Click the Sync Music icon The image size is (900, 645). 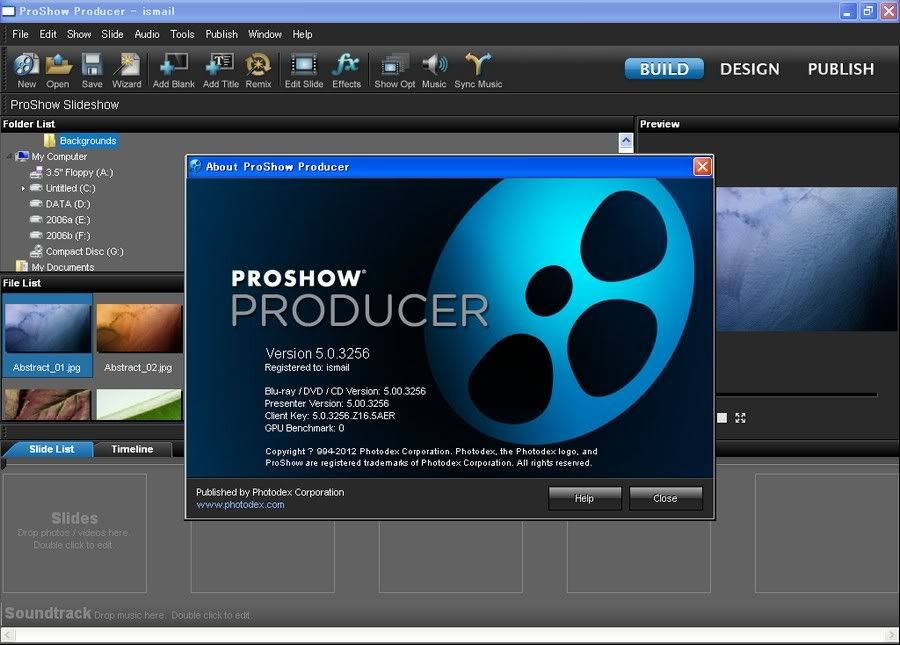478,71
